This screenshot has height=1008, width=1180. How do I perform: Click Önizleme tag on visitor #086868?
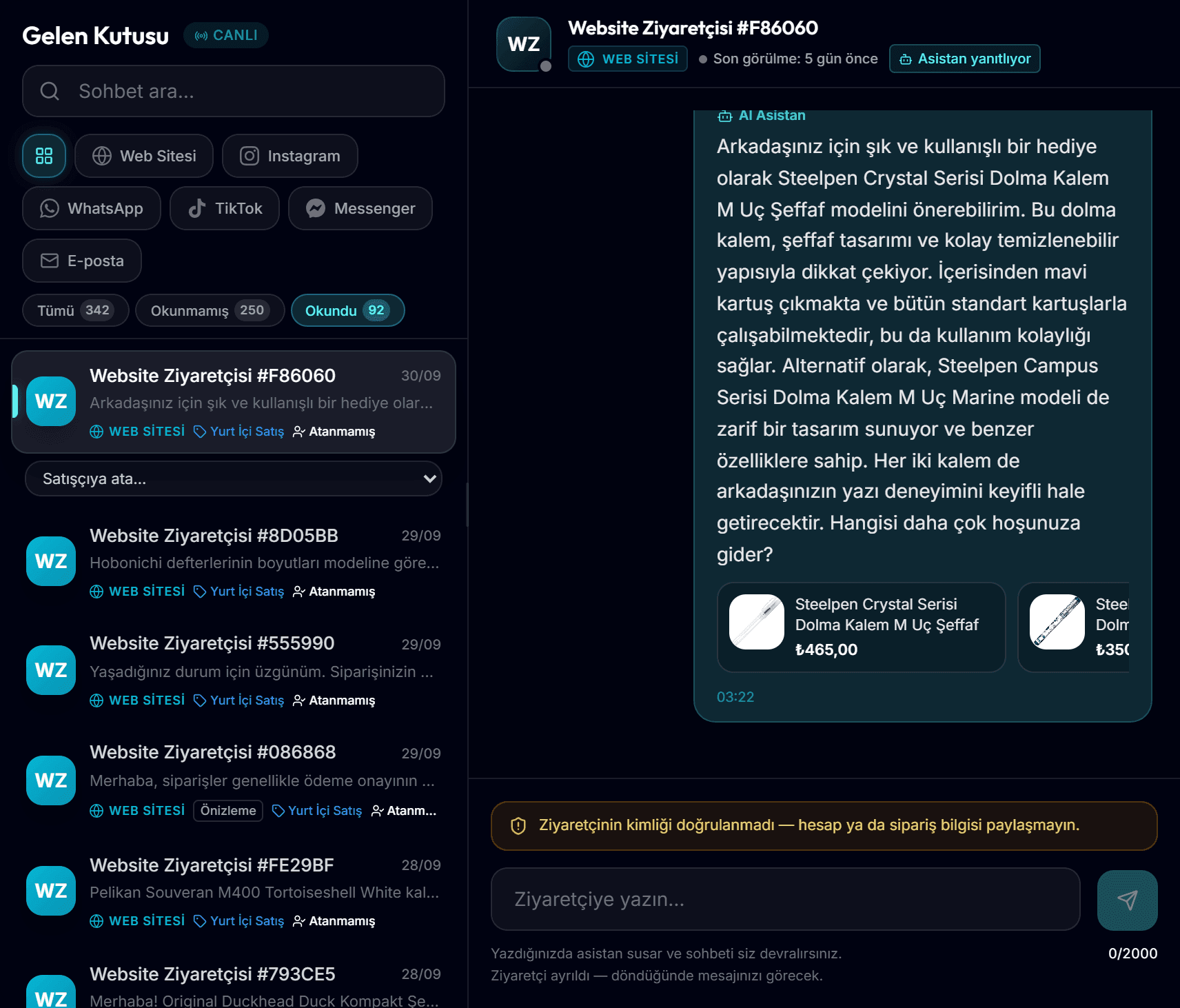[x=228, y=811]
